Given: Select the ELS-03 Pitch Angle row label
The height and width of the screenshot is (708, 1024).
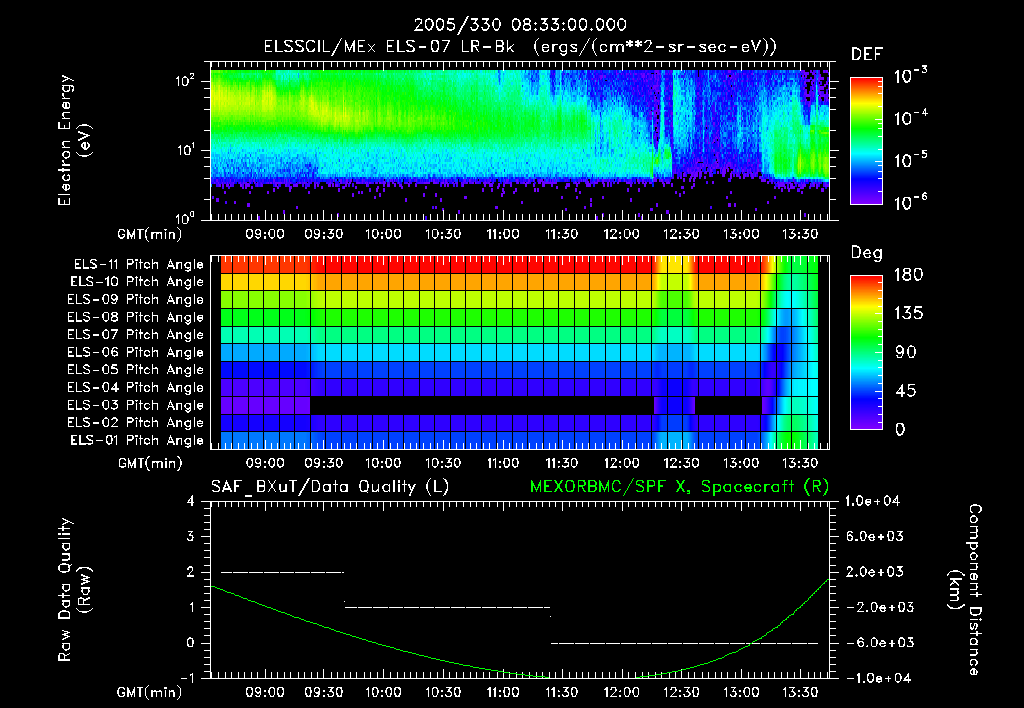Looking at the screenshot, I should tap(135, 405).
